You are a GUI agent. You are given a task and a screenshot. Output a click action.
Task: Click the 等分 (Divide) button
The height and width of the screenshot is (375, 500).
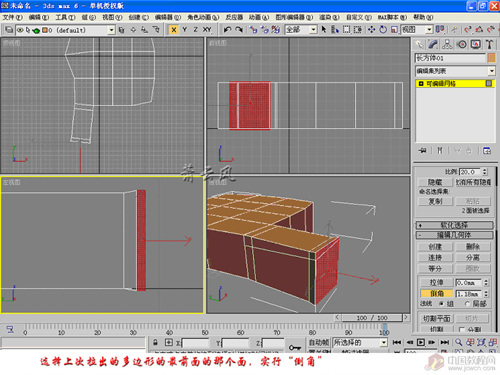pyautogui.click(x=435, y=268)
